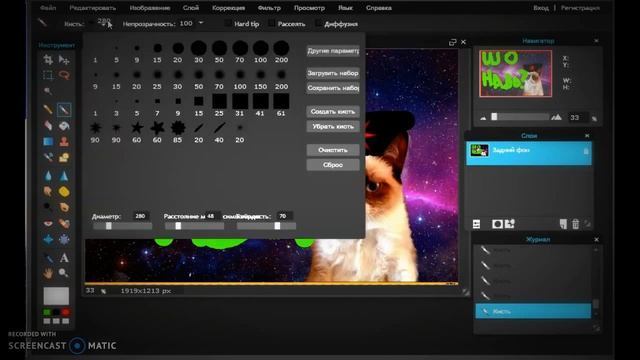Click the main foreground color swatch
640x360 pixels.
click(56, 296)
